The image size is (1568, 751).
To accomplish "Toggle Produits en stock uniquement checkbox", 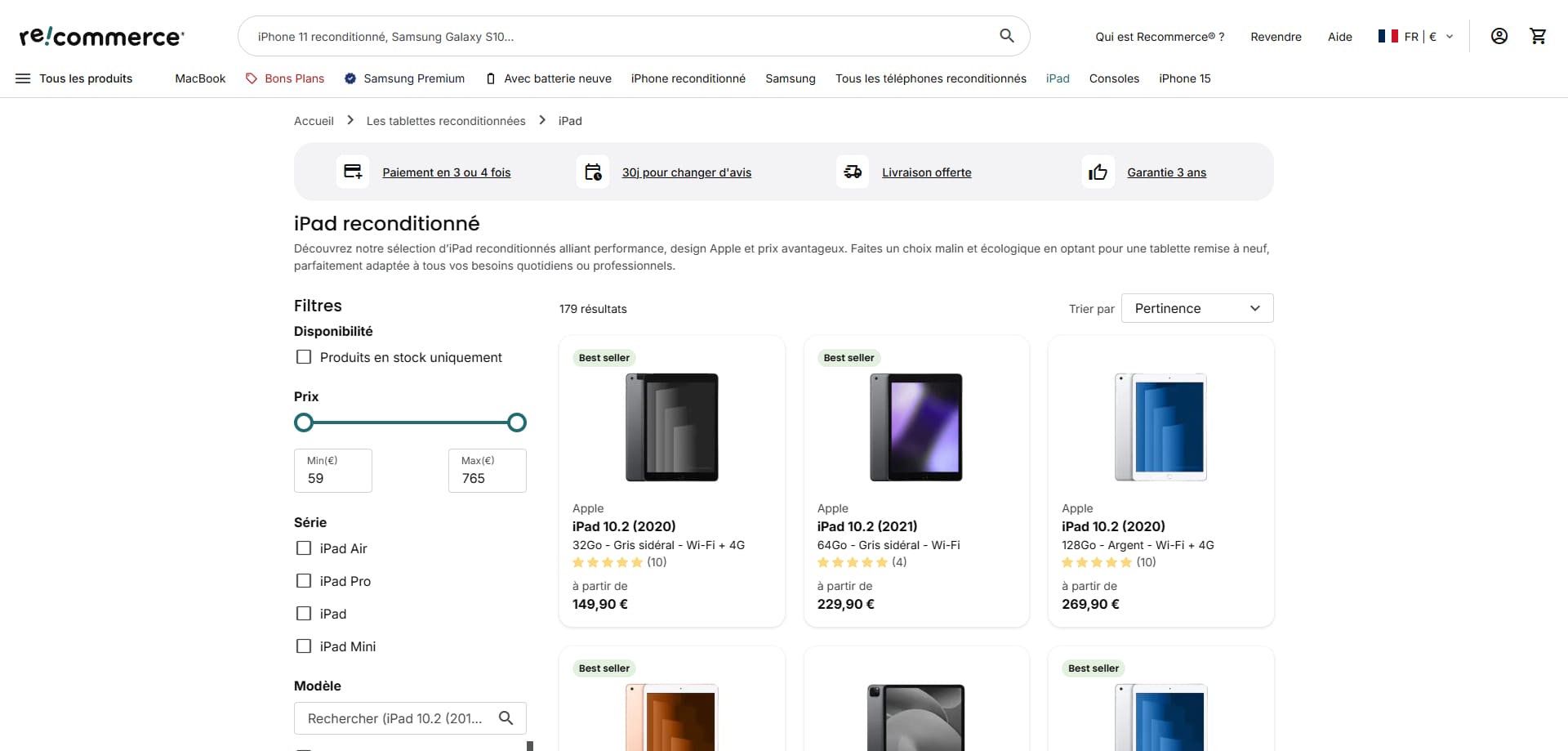I will click(304, 357).
